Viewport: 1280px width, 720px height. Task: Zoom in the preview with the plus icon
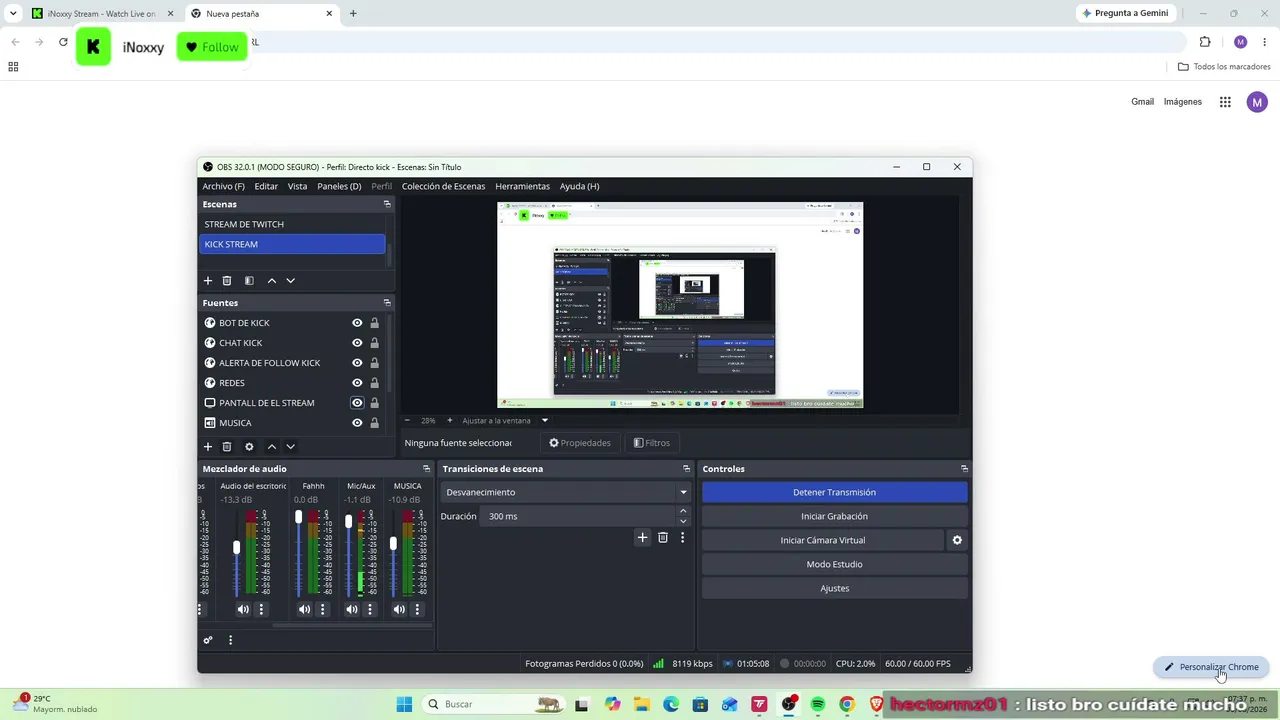pos(450,421)
